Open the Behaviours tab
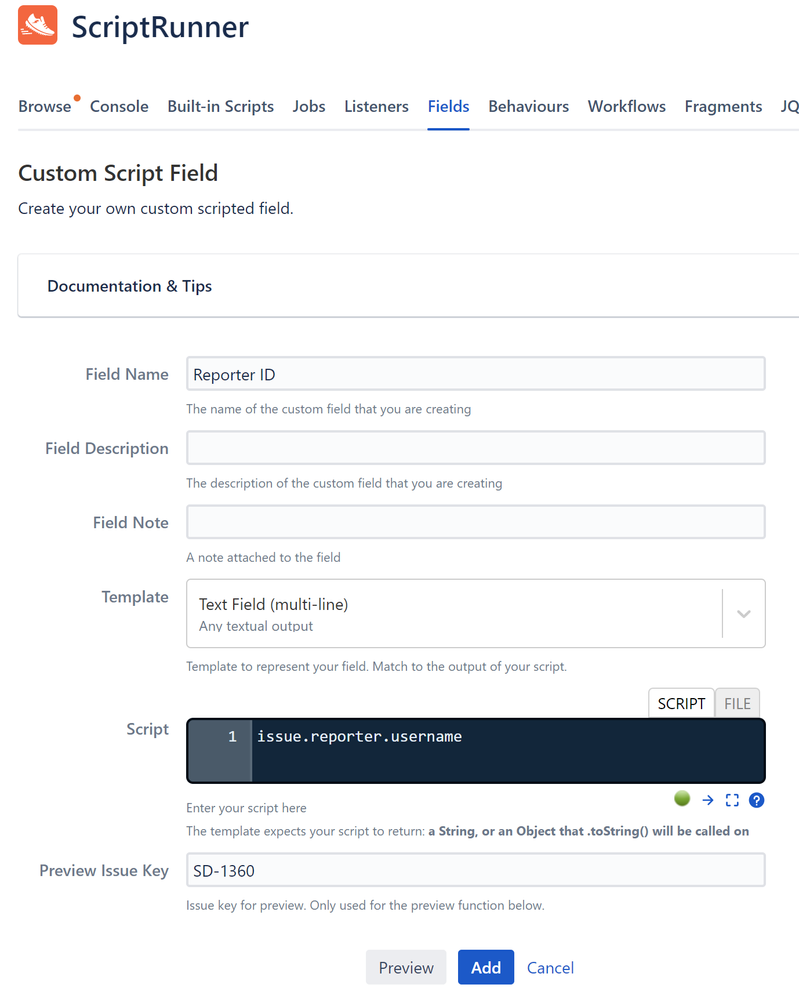 click(x=529, y=106)
